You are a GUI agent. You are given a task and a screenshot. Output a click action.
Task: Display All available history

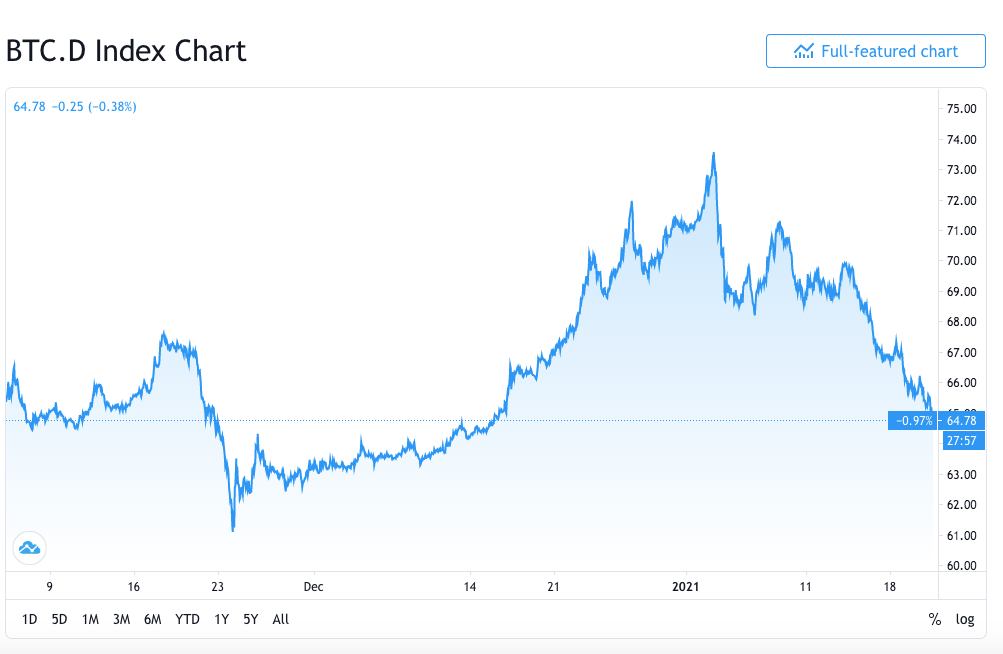point(281,619)
